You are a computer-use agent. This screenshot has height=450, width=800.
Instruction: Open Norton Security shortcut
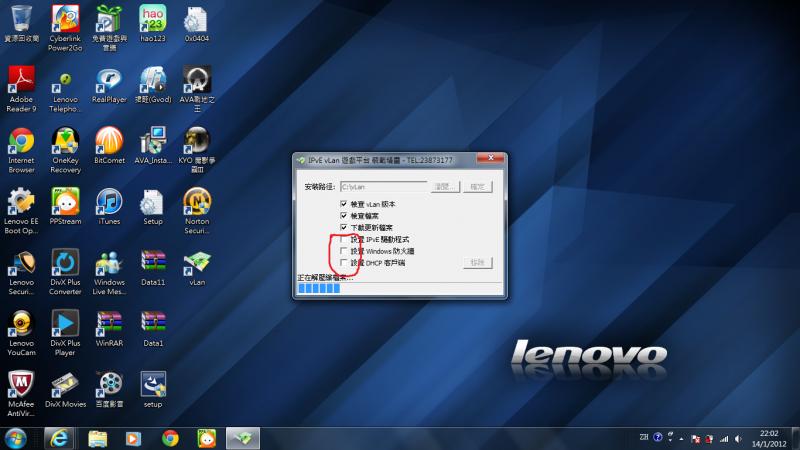point(197,210)
